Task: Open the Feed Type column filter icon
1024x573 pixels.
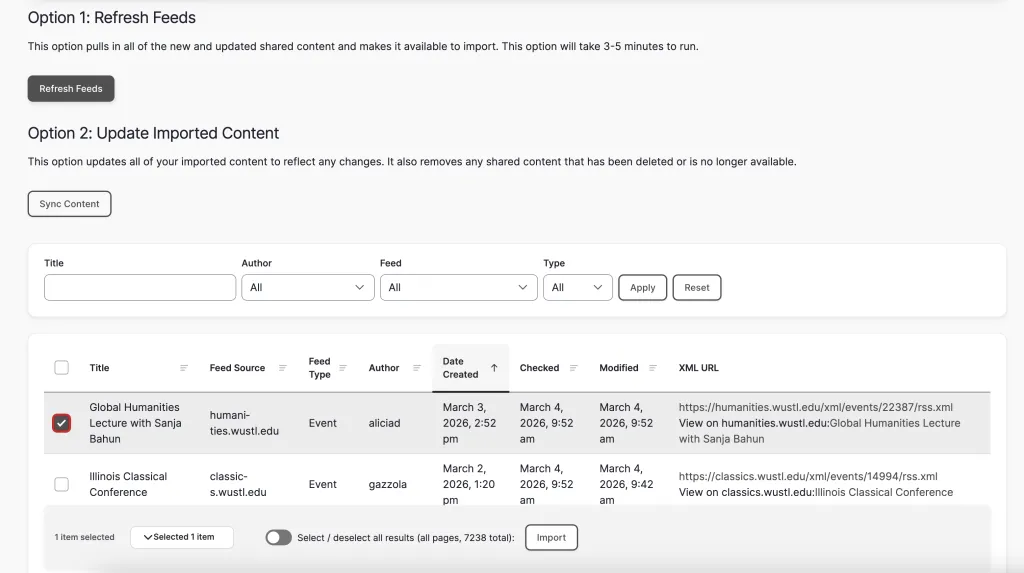Action: (343, 368)
